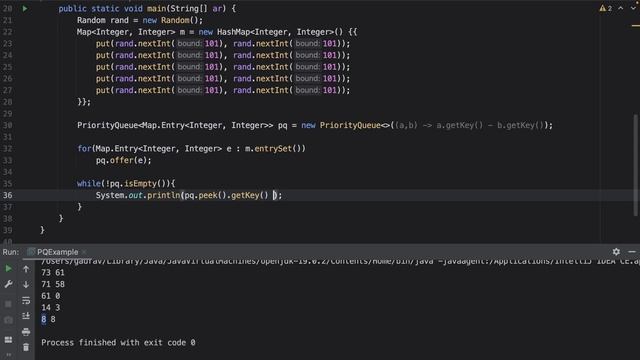
Task: Click the 'Run:' panel label
Action: 11,252
